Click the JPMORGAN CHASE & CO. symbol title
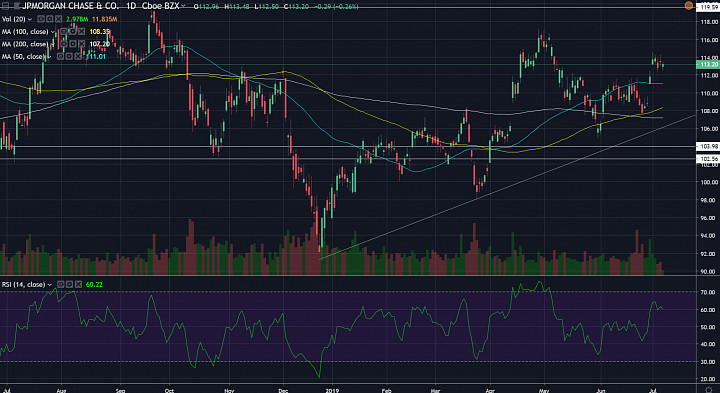The image size is (720, 393). (x=70, y=6)
